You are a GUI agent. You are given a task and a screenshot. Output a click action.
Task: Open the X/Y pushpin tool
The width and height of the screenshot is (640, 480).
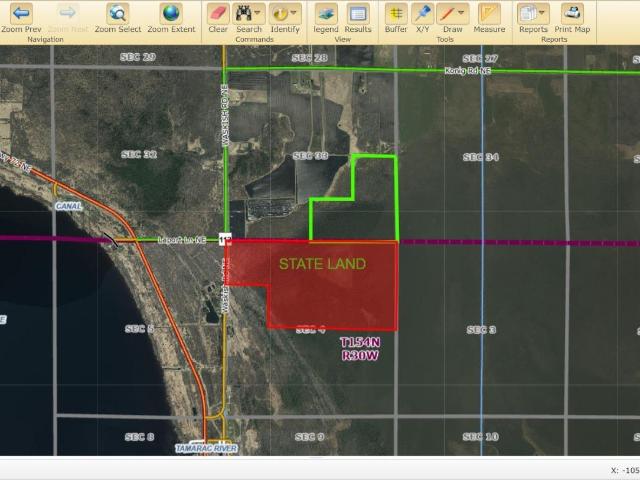(x=422, y=13)
